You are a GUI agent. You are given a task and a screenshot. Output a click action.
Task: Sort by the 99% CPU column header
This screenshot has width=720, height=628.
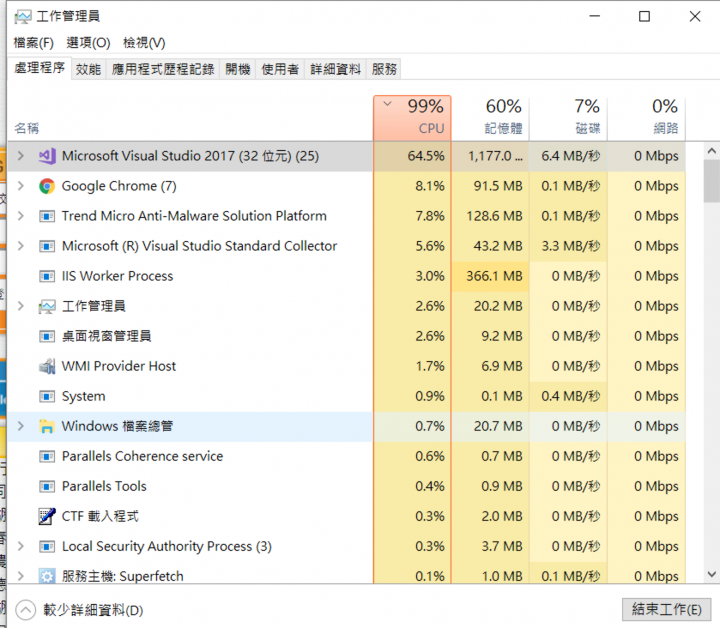click(x=412, y=118)
